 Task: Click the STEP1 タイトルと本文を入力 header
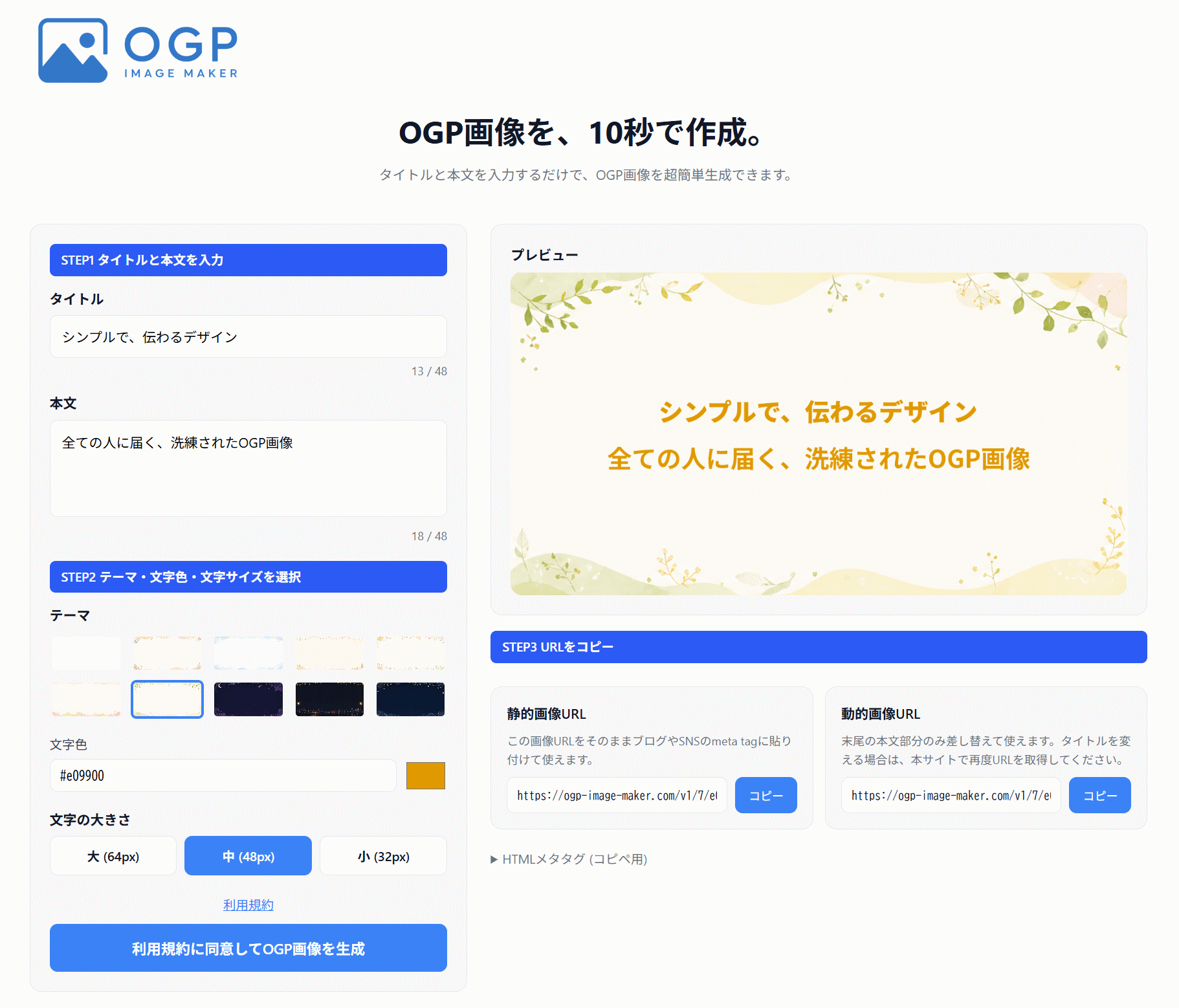[248, 260]
